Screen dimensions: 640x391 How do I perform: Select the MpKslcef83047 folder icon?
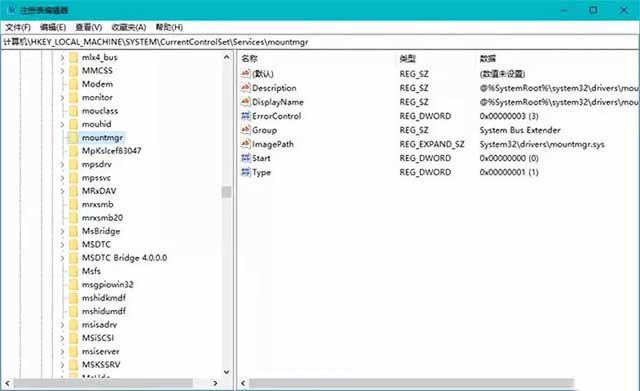tap(73, 151)
